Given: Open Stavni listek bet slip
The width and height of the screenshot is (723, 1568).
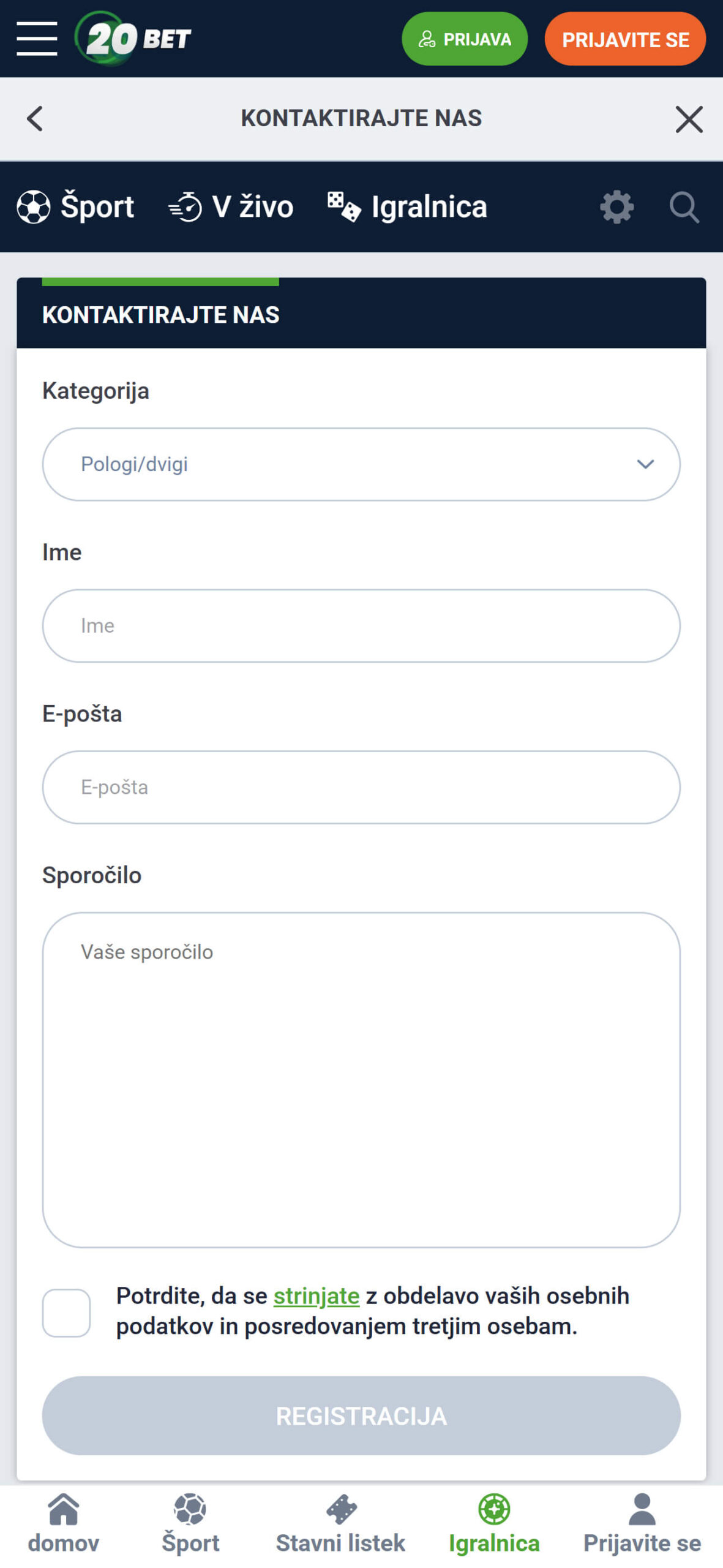Looking at the screenshot, I should pos(340,1523).
